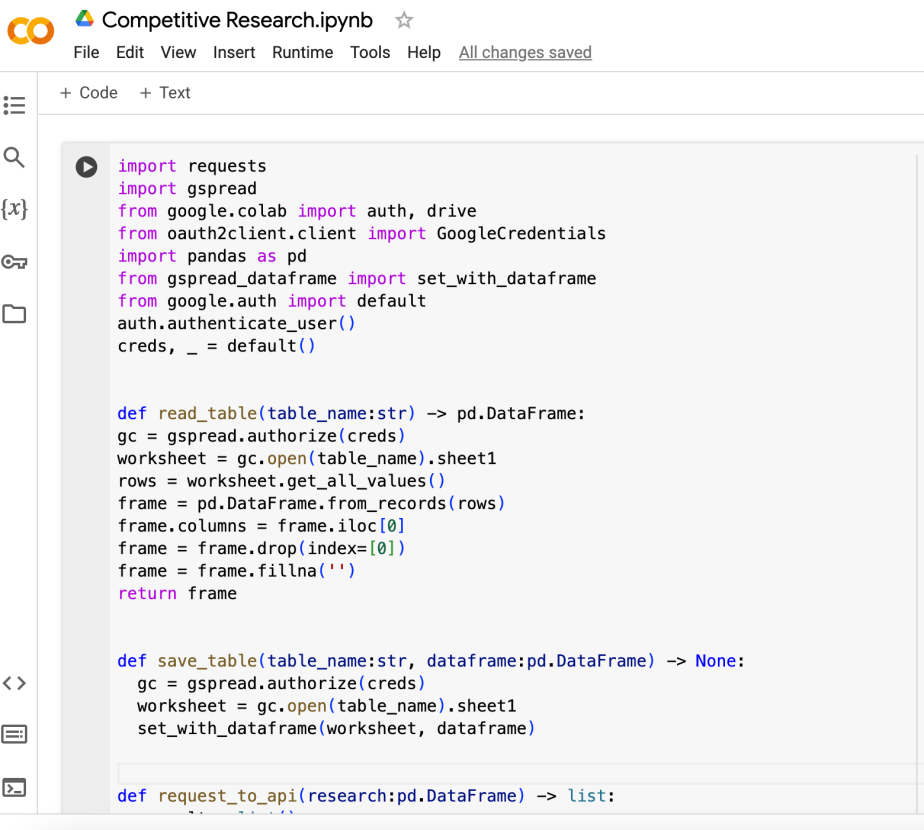Open the Runtime menu
The width and height of the screenshot is (924, 830).
tap(302, 52)
